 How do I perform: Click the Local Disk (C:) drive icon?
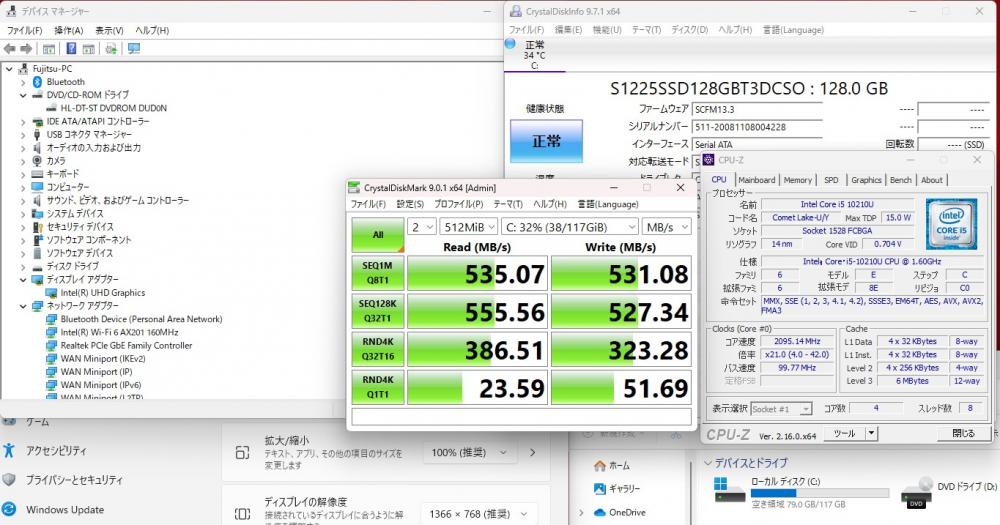coord(729,491)
